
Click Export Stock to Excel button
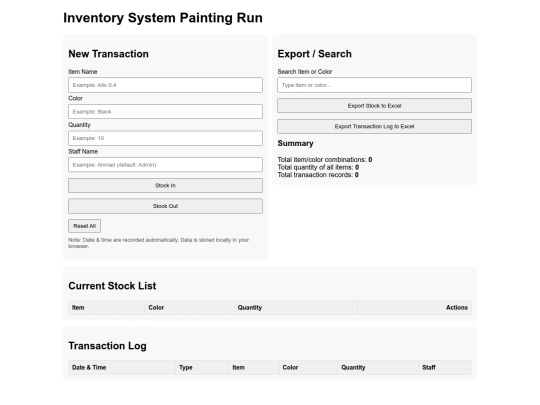tap(374, 106)
